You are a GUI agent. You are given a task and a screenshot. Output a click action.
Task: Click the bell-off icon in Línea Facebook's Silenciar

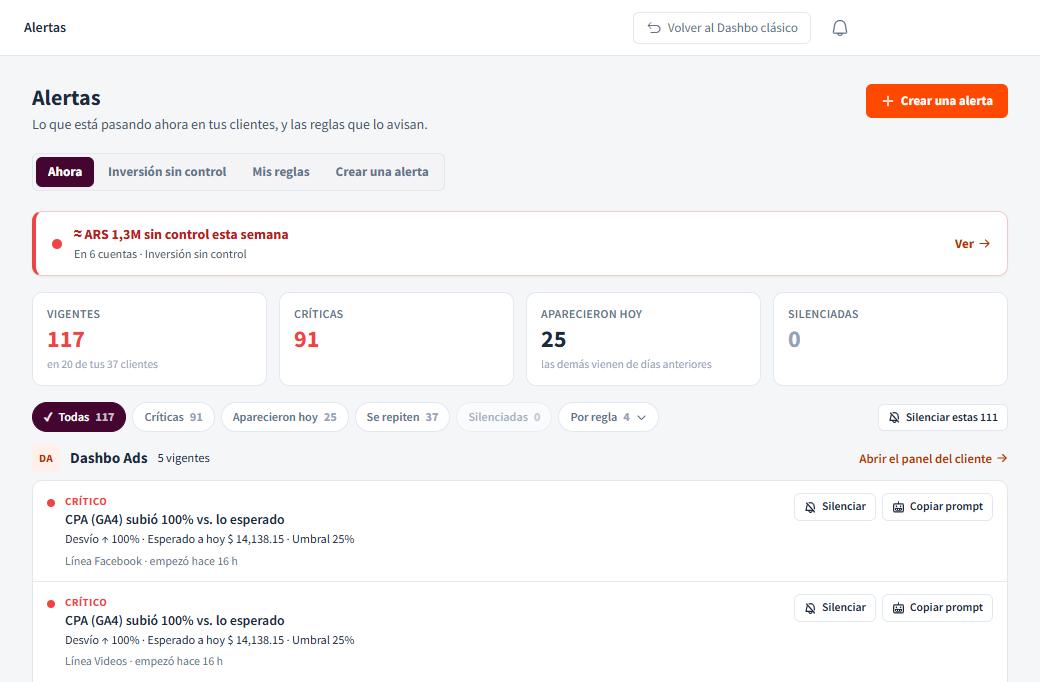[x=810, y=507]
